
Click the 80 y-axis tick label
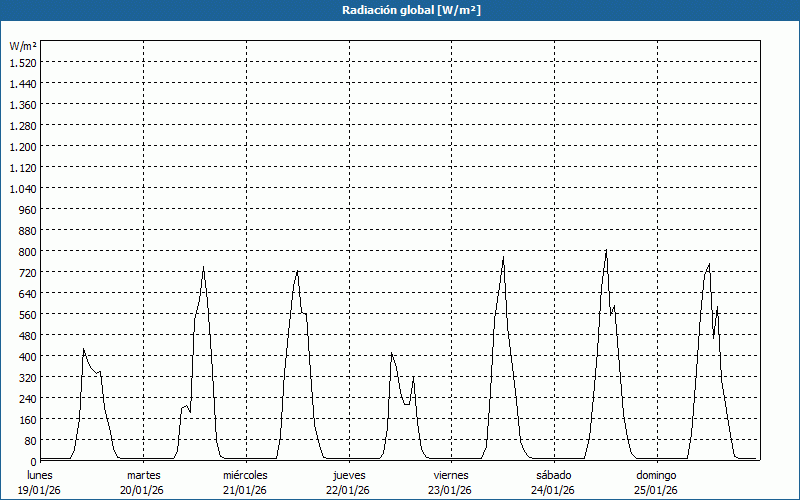pos(29,440)
